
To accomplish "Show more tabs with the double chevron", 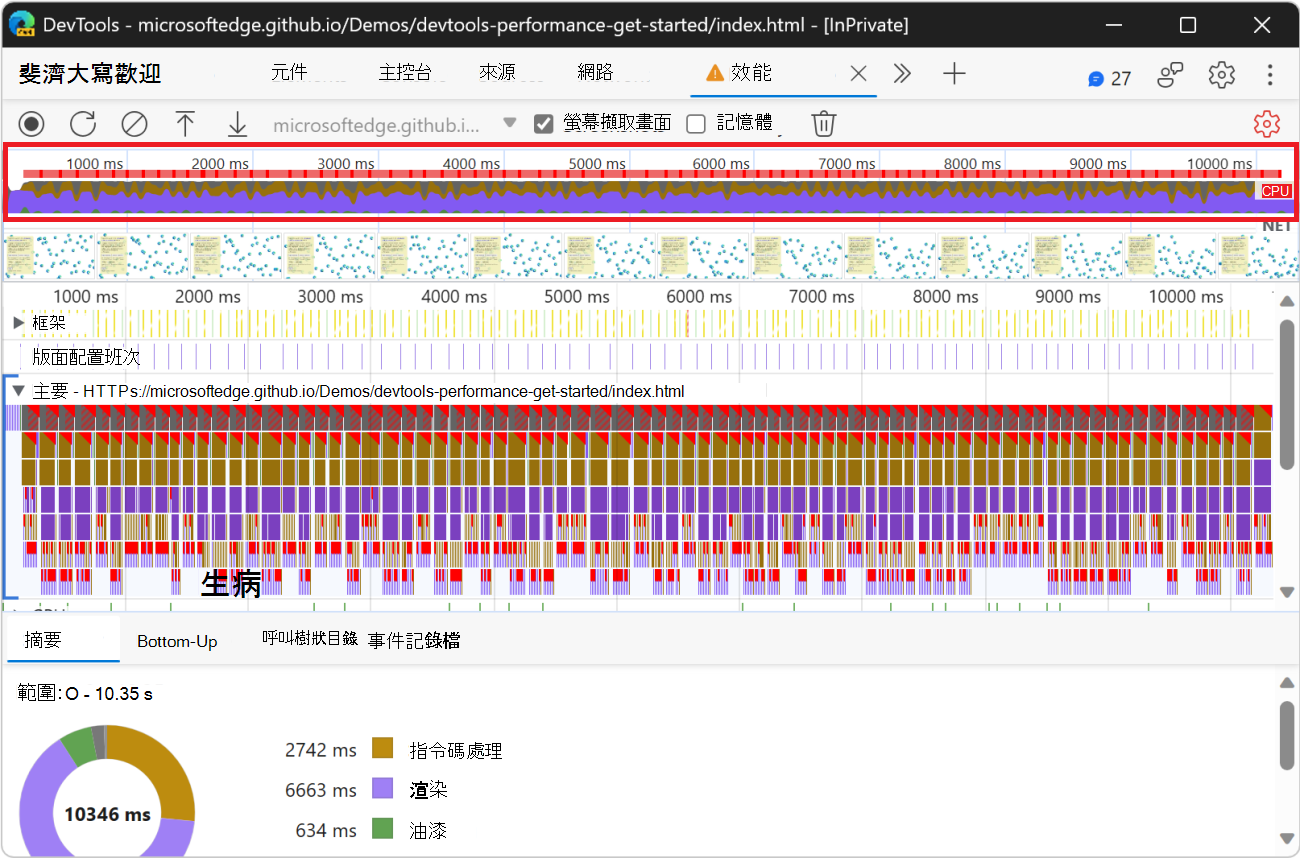I will (902, 73).
